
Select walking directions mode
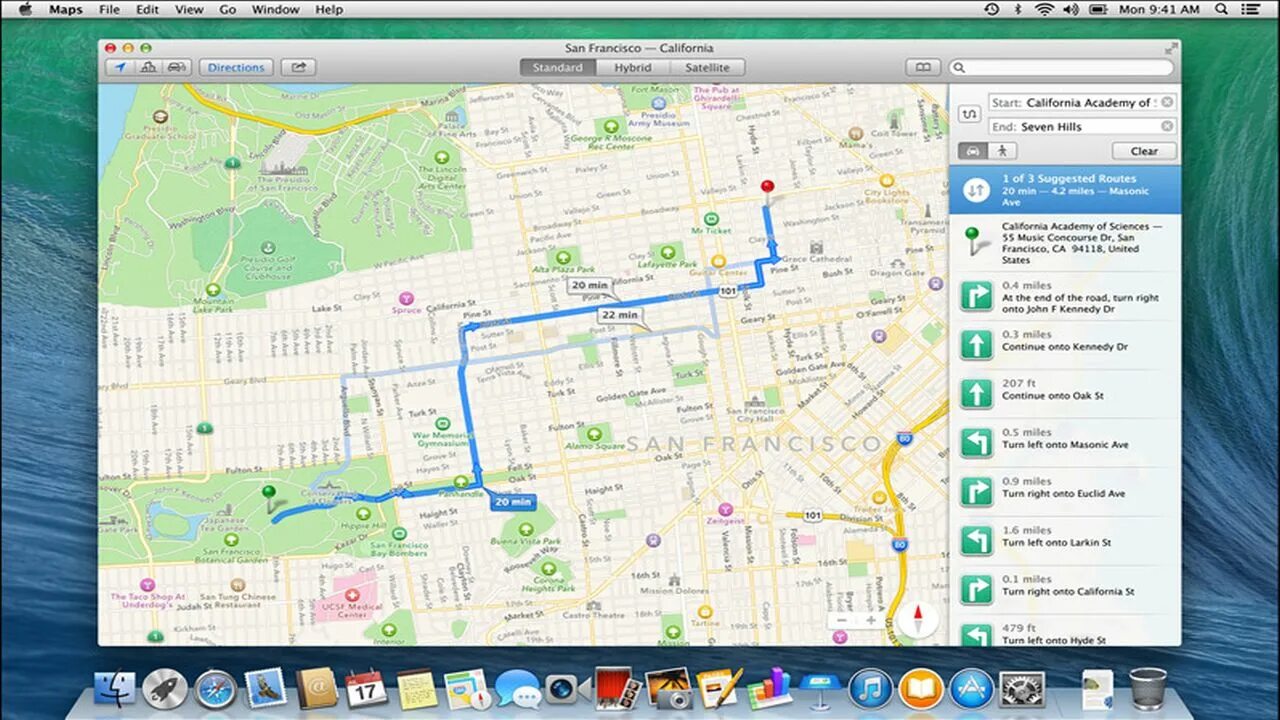[x=1002, y=151]
